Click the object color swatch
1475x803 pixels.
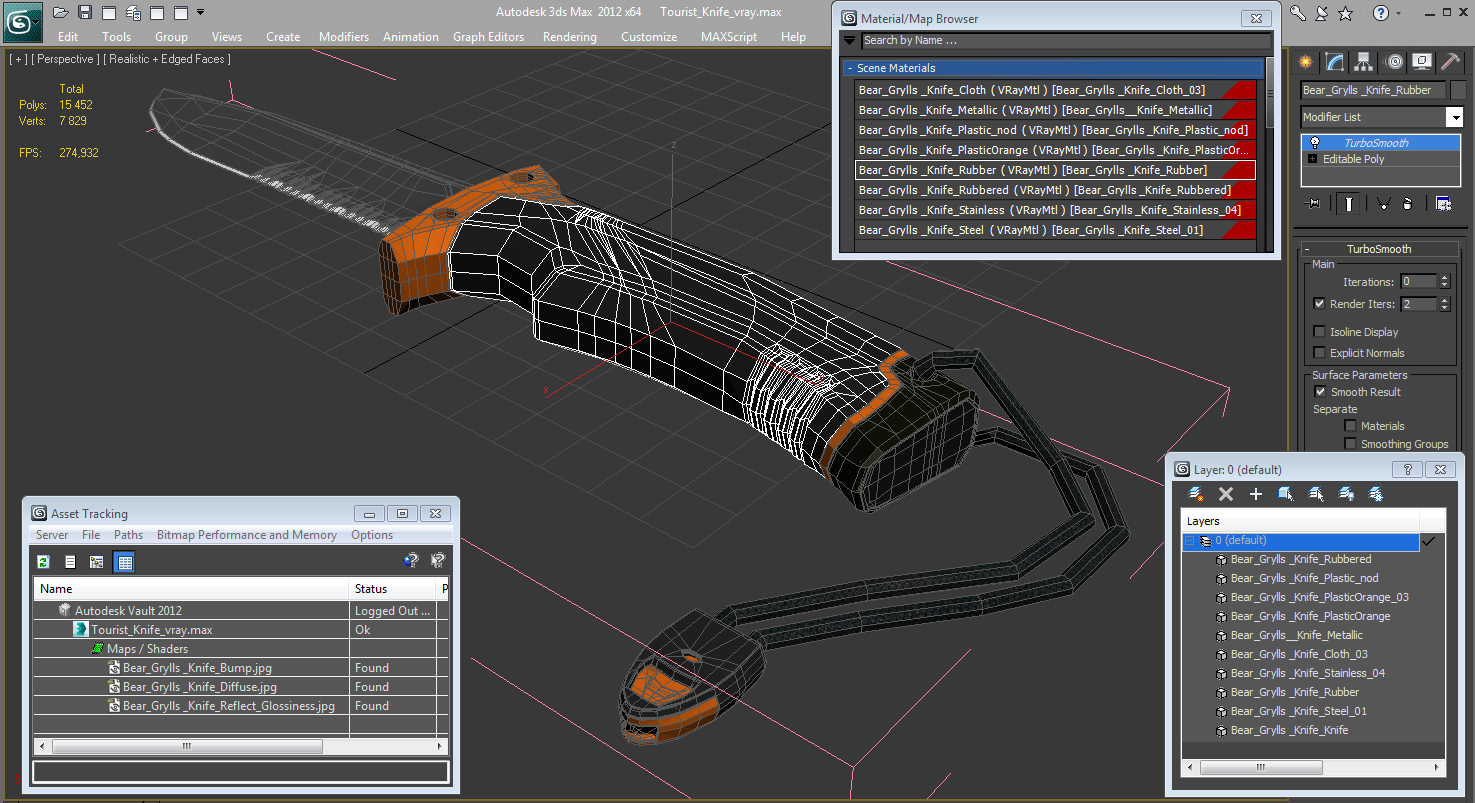coord(1458,90)
